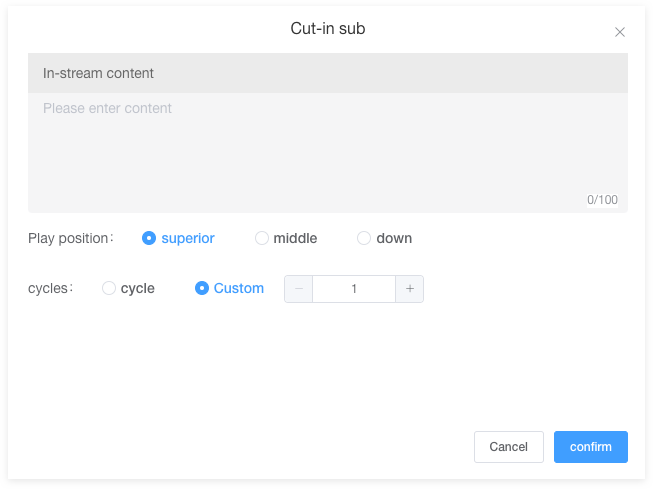Click the 0/100 character counter
Viewport: 653px width, 489px height.
[602, 200]
